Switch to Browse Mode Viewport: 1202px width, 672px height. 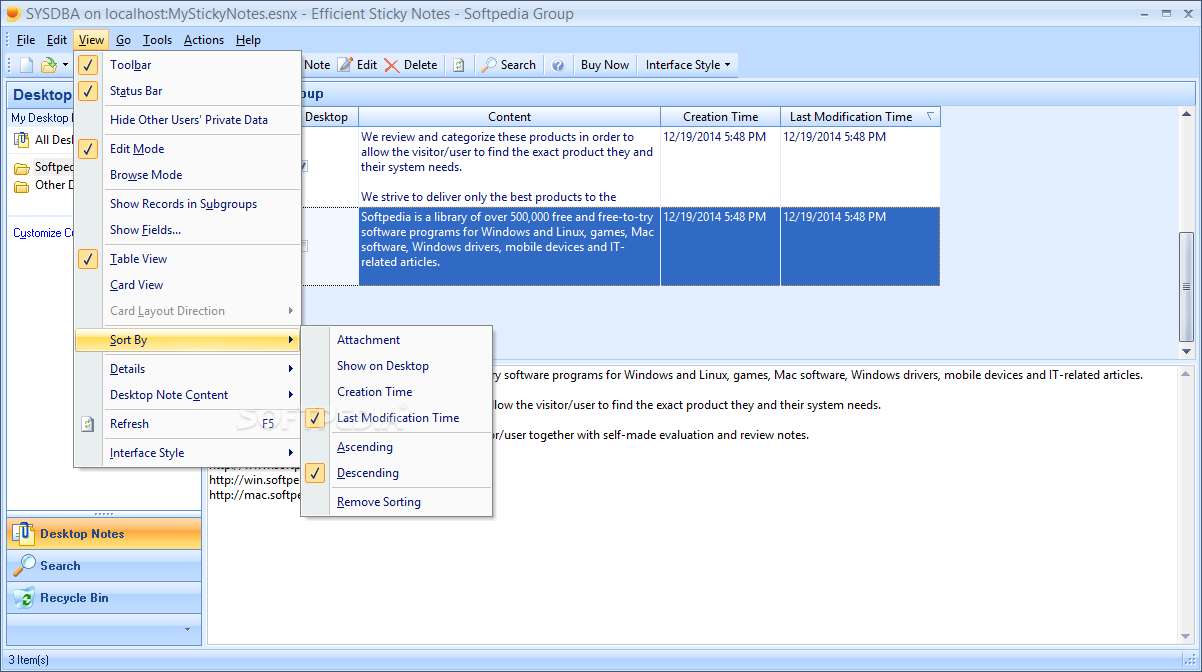pyautogui.click(x=187, y=175)
